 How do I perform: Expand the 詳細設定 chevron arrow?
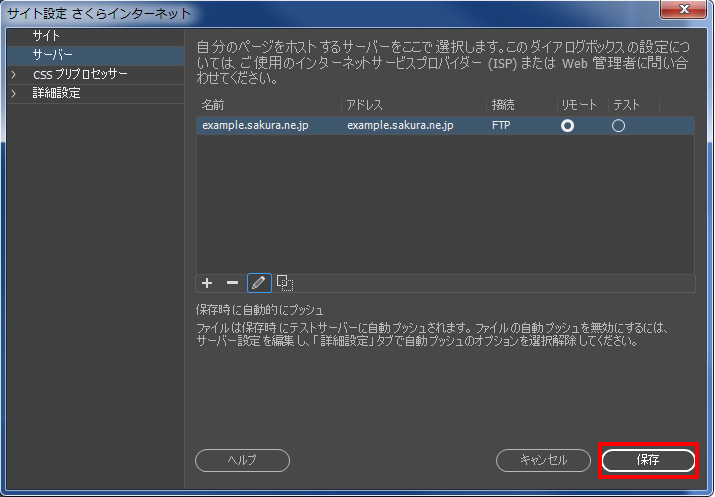(14, 93)
